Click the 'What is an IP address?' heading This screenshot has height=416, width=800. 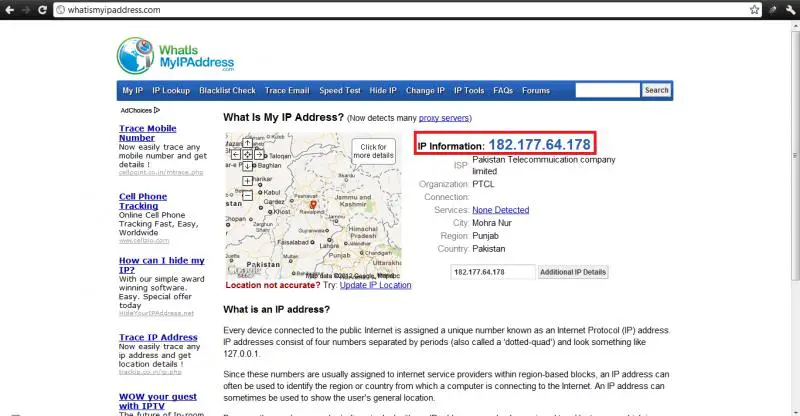coord(277,309)
